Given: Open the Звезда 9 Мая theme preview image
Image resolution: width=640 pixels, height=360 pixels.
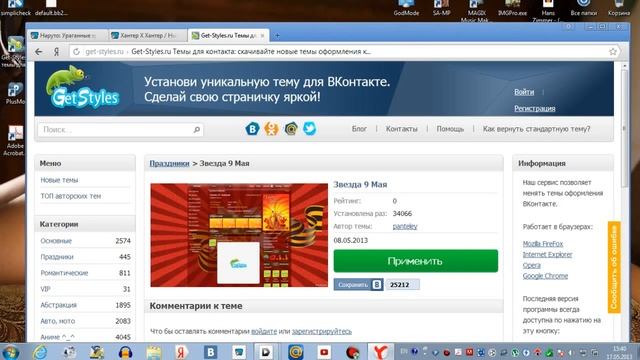Looking at the screenshot, I should pos(239,235).
